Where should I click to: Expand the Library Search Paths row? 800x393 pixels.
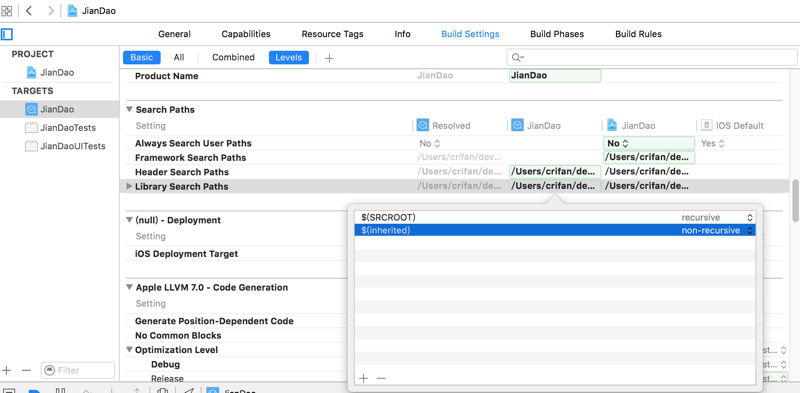(x=129, y=187)
